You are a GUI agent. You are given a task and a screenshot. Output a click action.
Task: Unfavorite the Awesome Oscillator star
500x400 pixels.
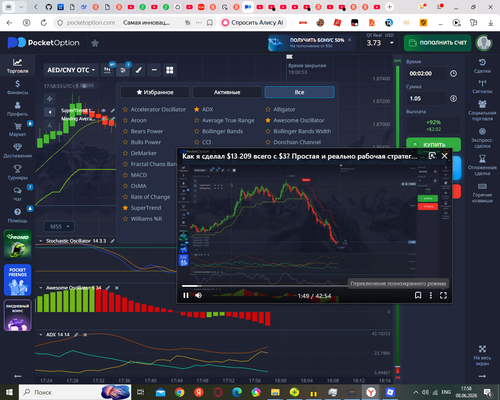tap(268, 120)
